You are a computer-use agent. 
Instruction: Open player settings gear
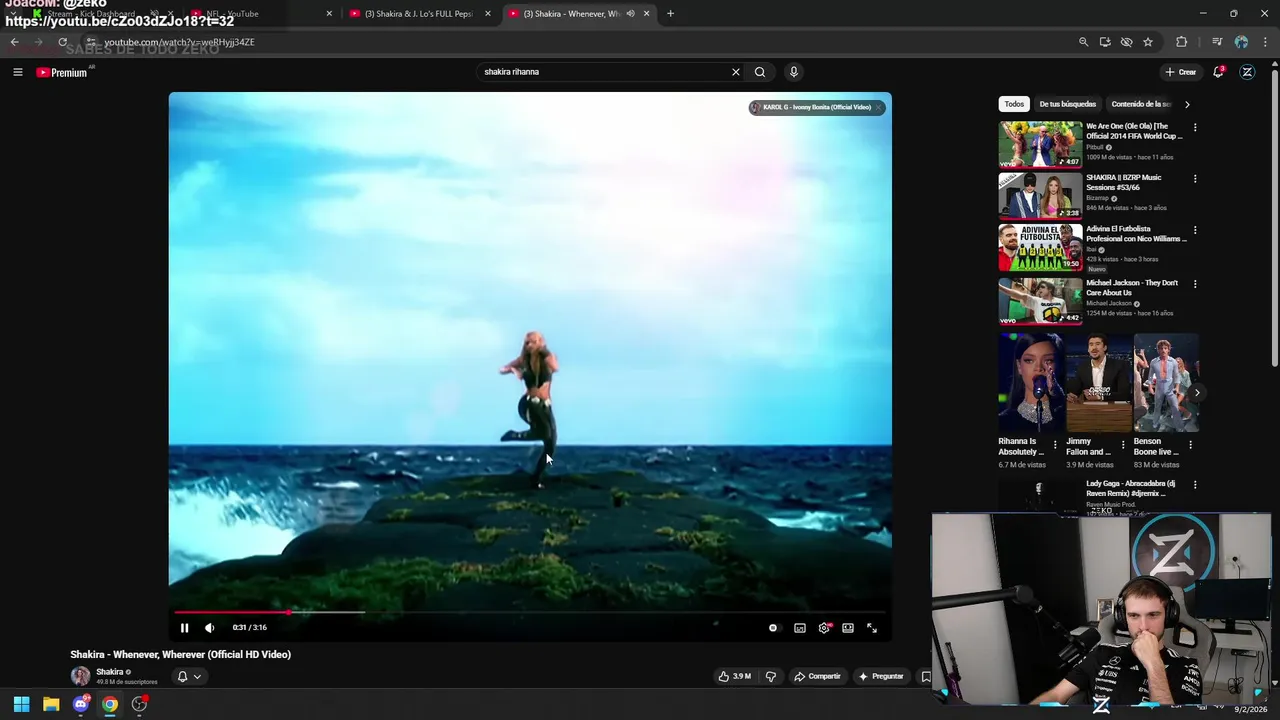824,628
